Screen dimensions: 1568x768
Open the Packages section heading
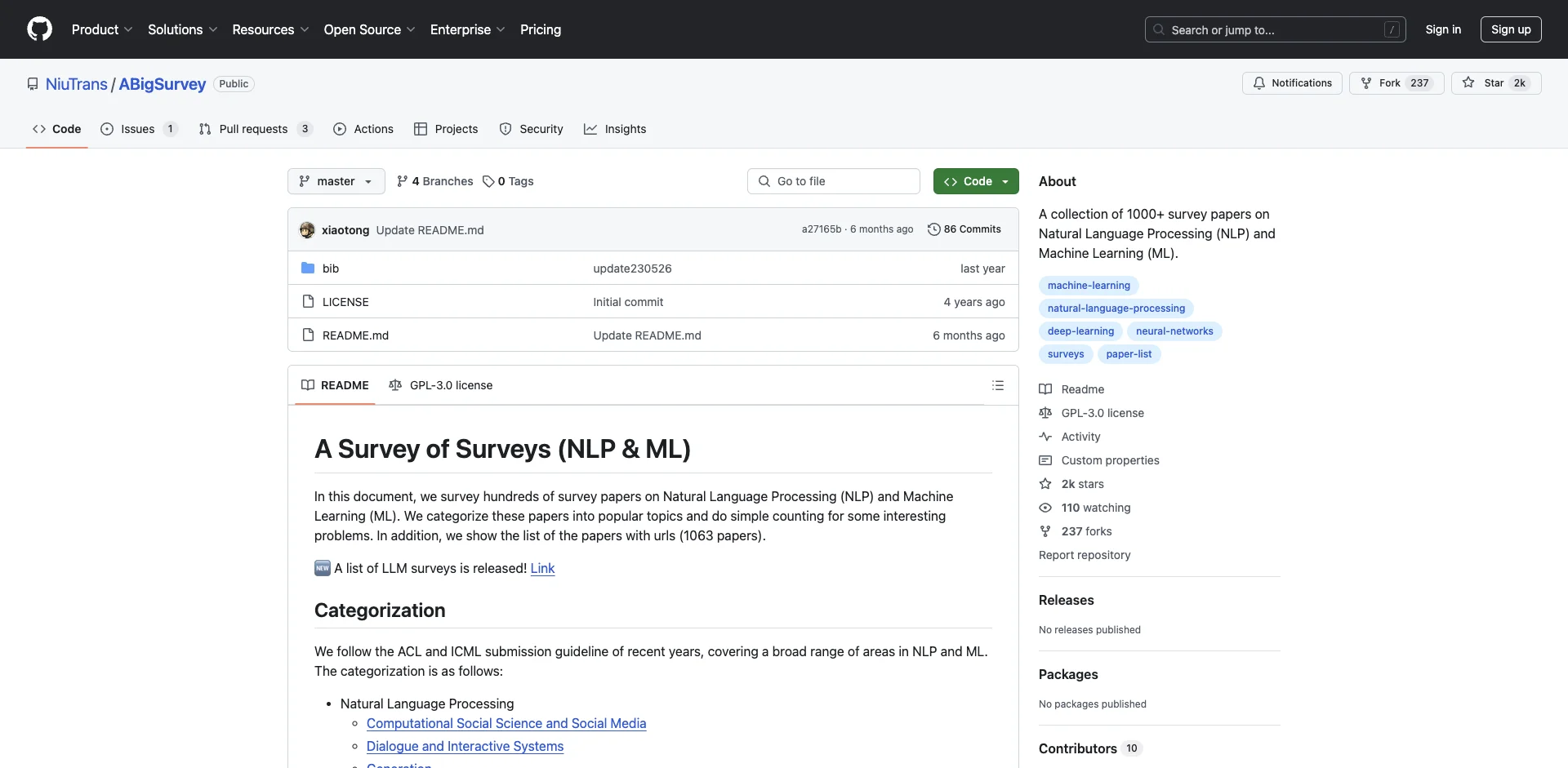tap(1068, 674)
